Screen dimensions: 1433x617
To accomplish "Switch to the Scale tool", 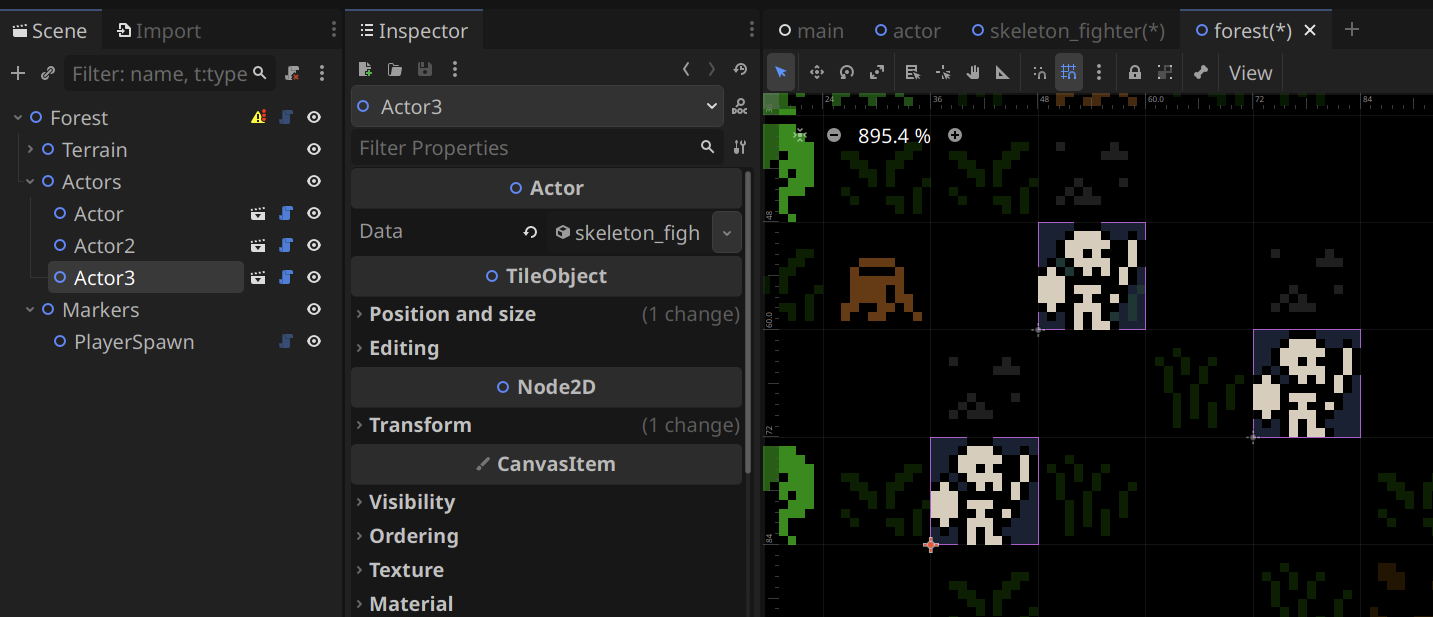I will [x=877, y=72].
